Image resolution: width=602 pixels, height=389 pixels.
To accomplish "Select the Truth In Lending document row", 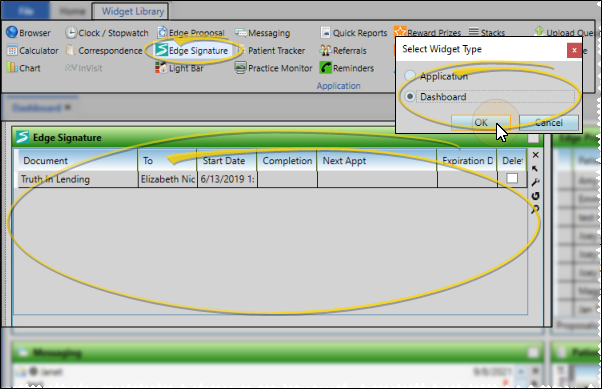I will [x=271, y=179].
